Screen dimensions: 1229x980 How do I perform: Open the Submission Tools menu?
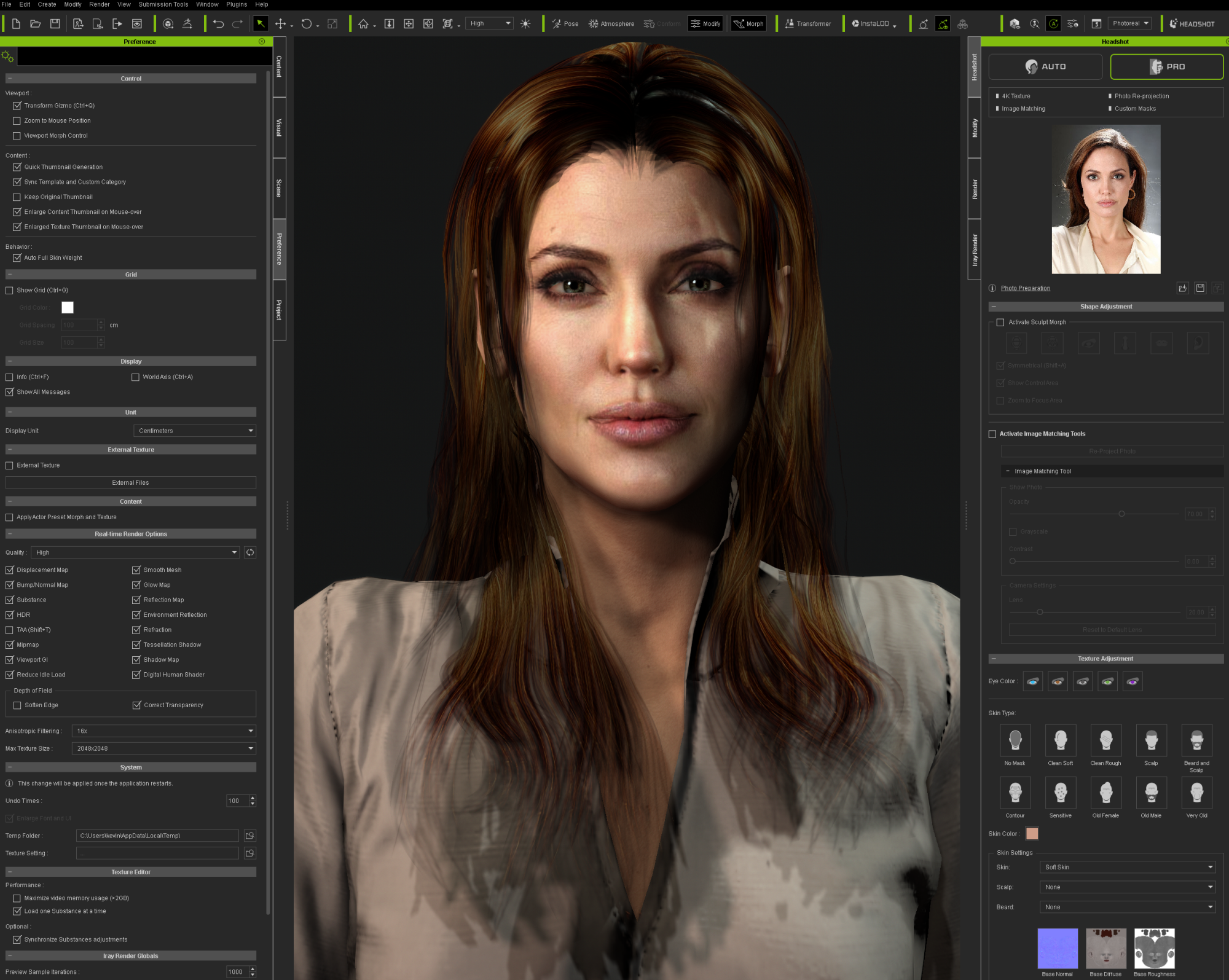163,4
